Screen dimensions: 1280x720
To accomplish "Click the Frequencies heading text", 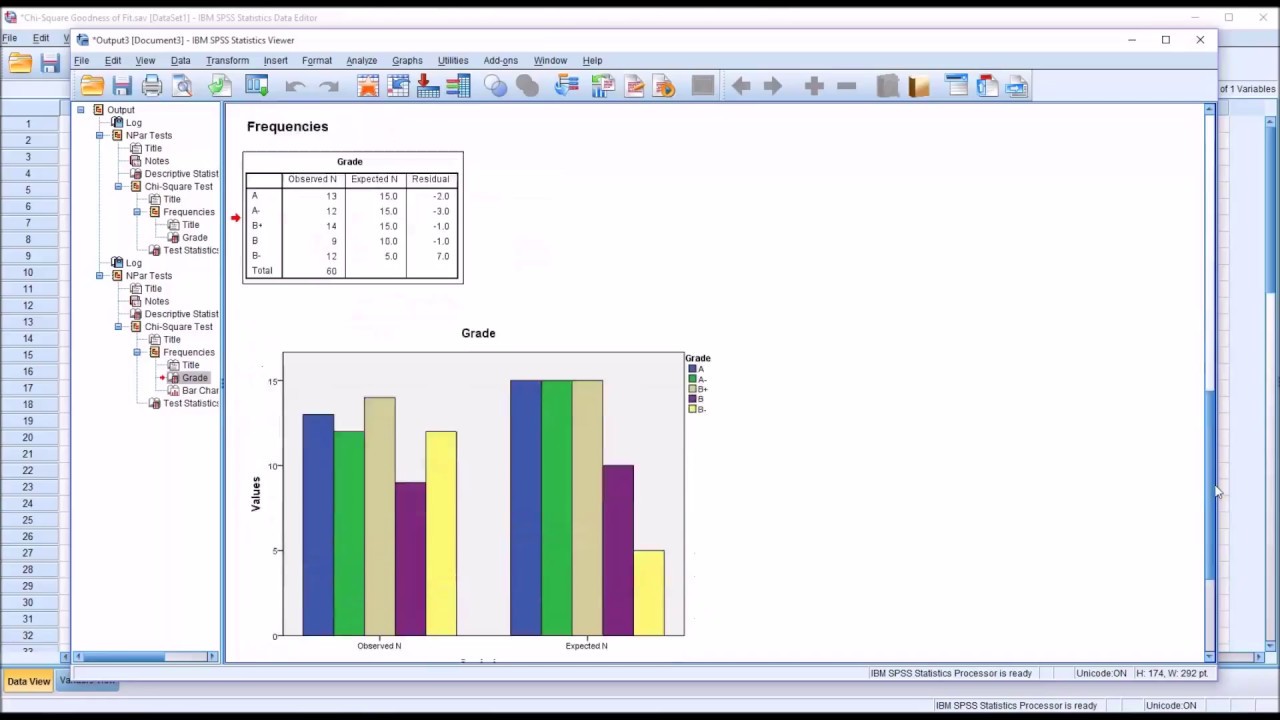I will (287, 126).
